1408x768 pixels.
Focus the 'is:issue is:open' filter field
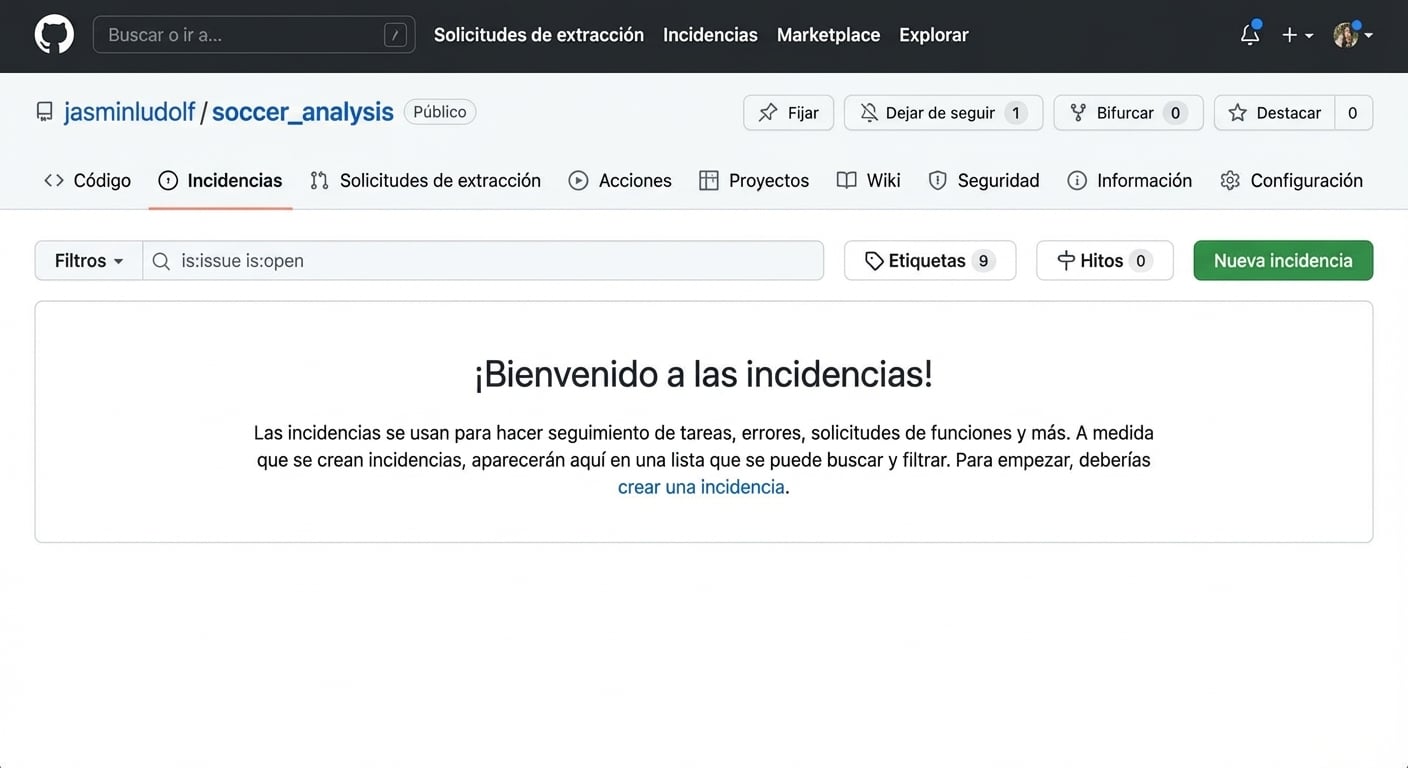(x=483, y=261)
